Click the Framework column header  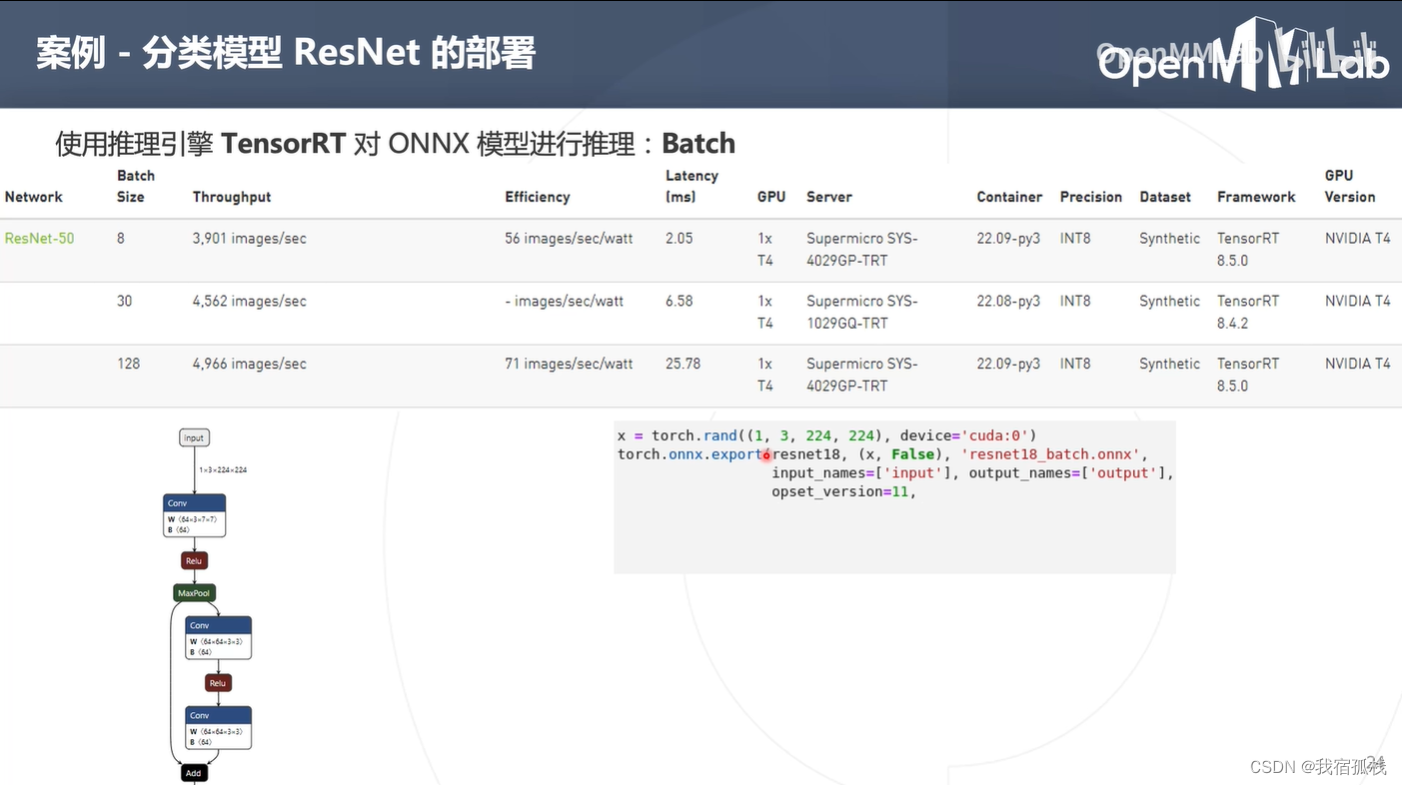pyautogui.click(x=1256, y=197)
